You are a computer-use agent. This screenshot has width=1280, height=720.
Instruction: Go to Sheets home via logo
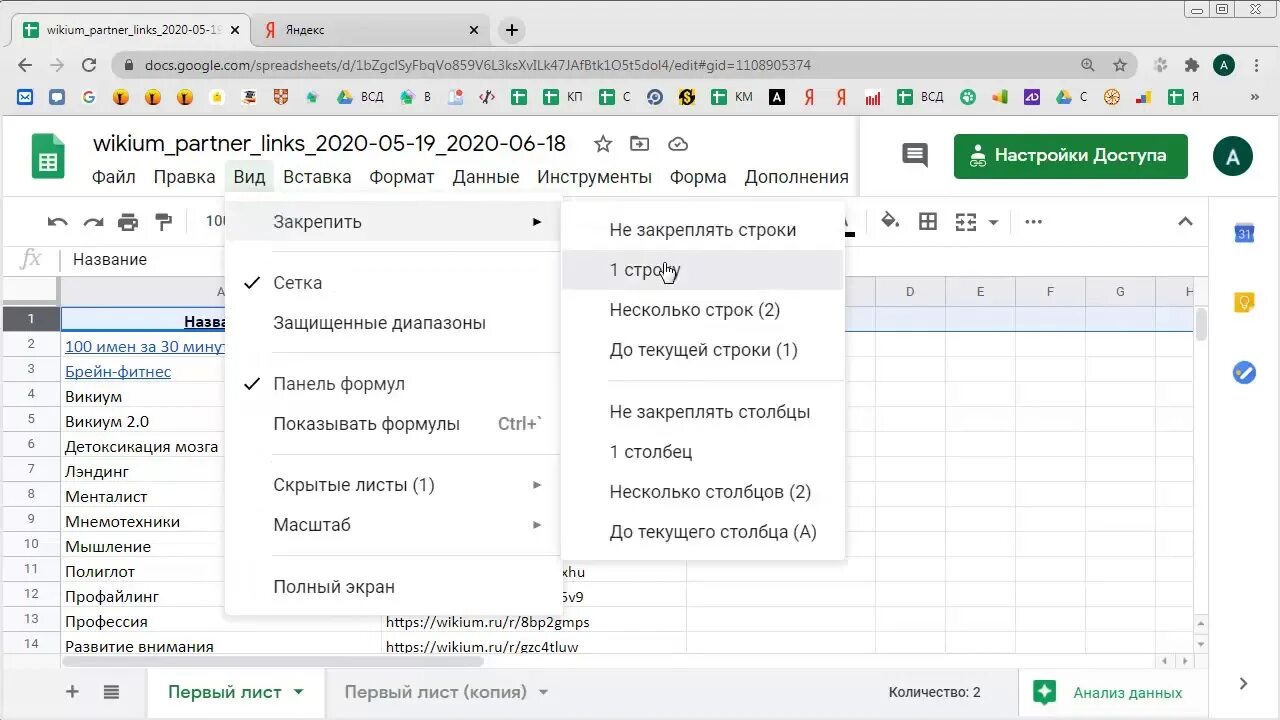click(47, 157)
